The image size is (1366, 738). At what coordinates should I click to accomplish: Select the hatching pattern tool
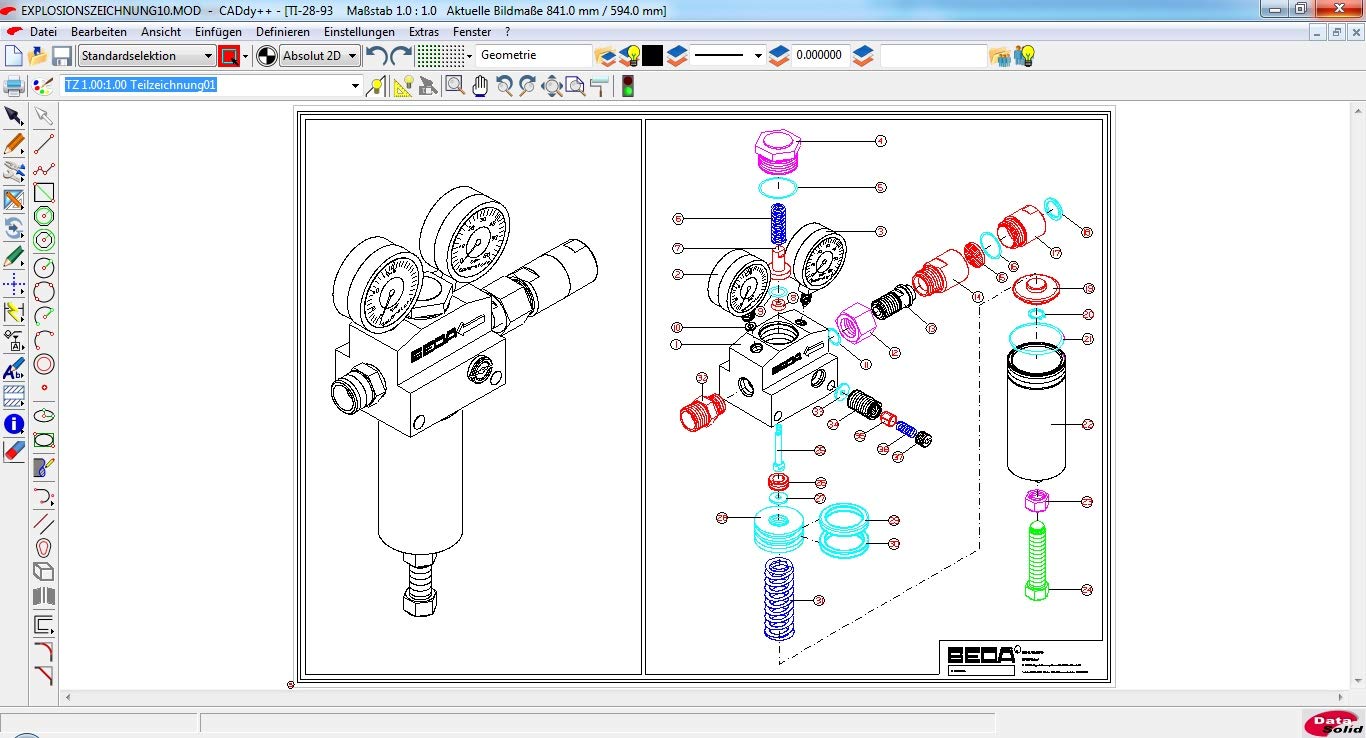[14, 396]
